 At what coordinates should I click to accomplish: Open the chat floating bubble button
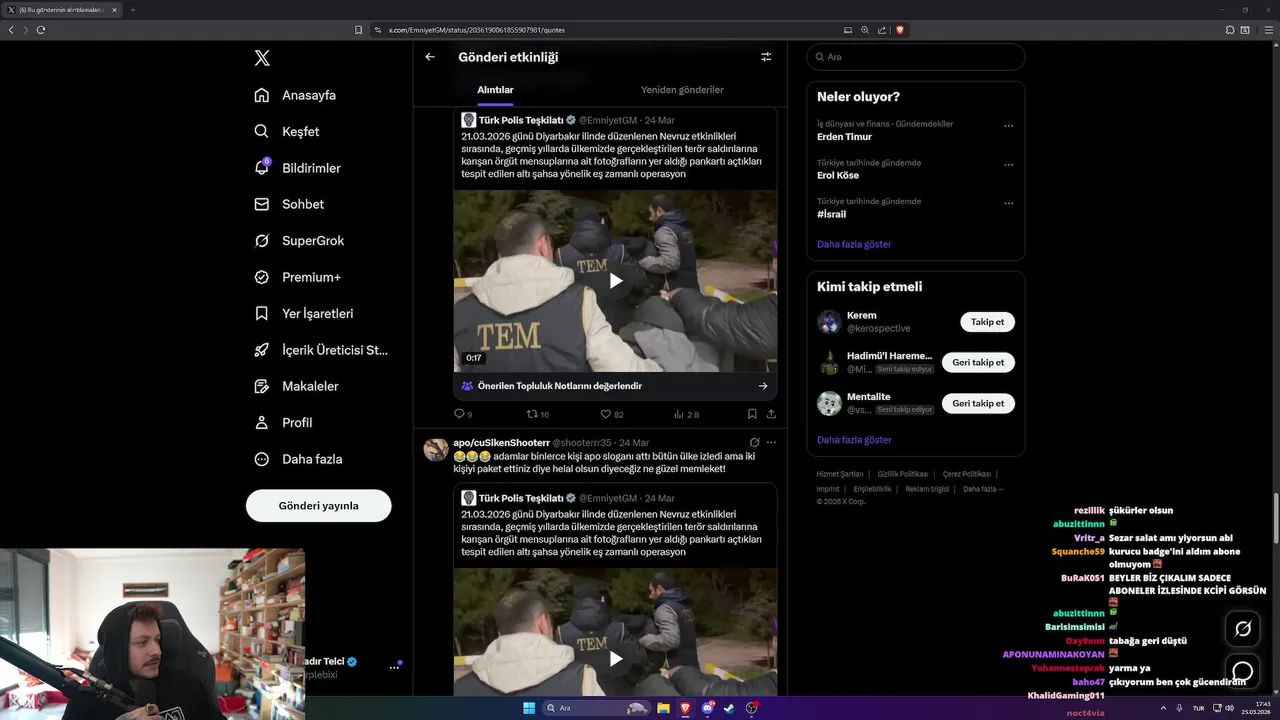(x=1243, y=671)
